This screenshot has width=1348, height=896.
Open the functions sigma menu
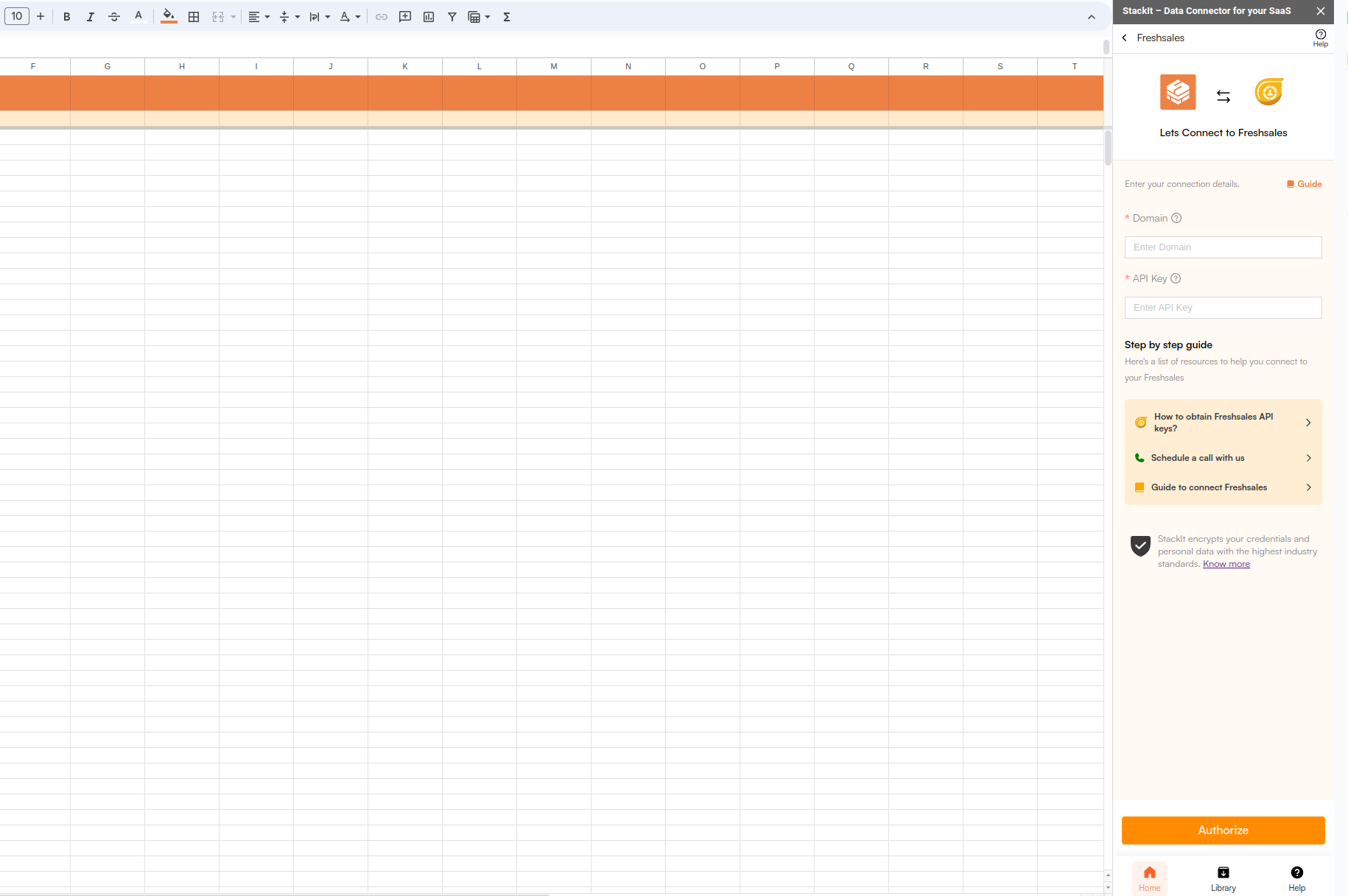(507, 17)
